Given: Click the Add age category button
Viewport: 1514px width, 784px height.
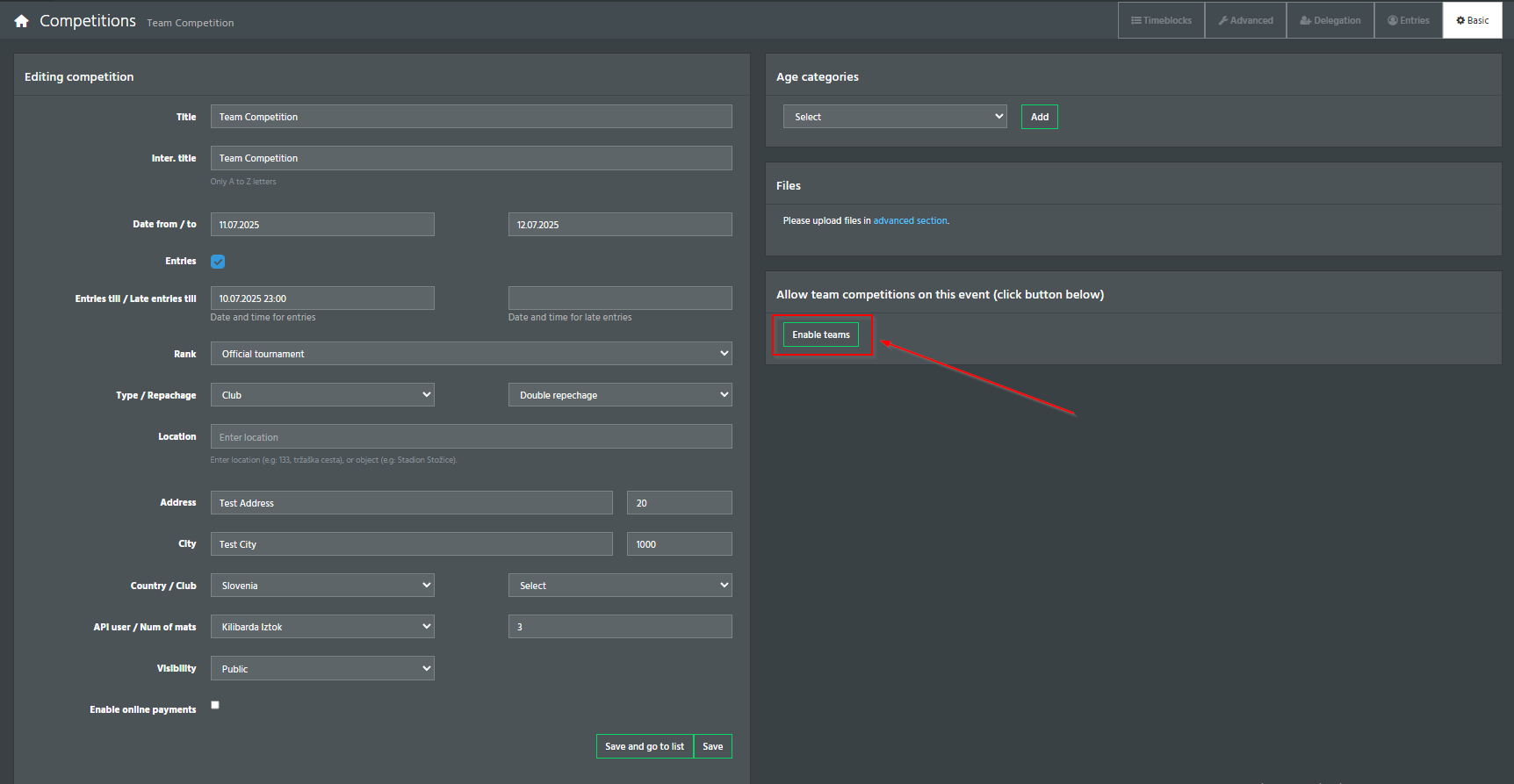Looking at the screenshot, I should pos(1040,117).
